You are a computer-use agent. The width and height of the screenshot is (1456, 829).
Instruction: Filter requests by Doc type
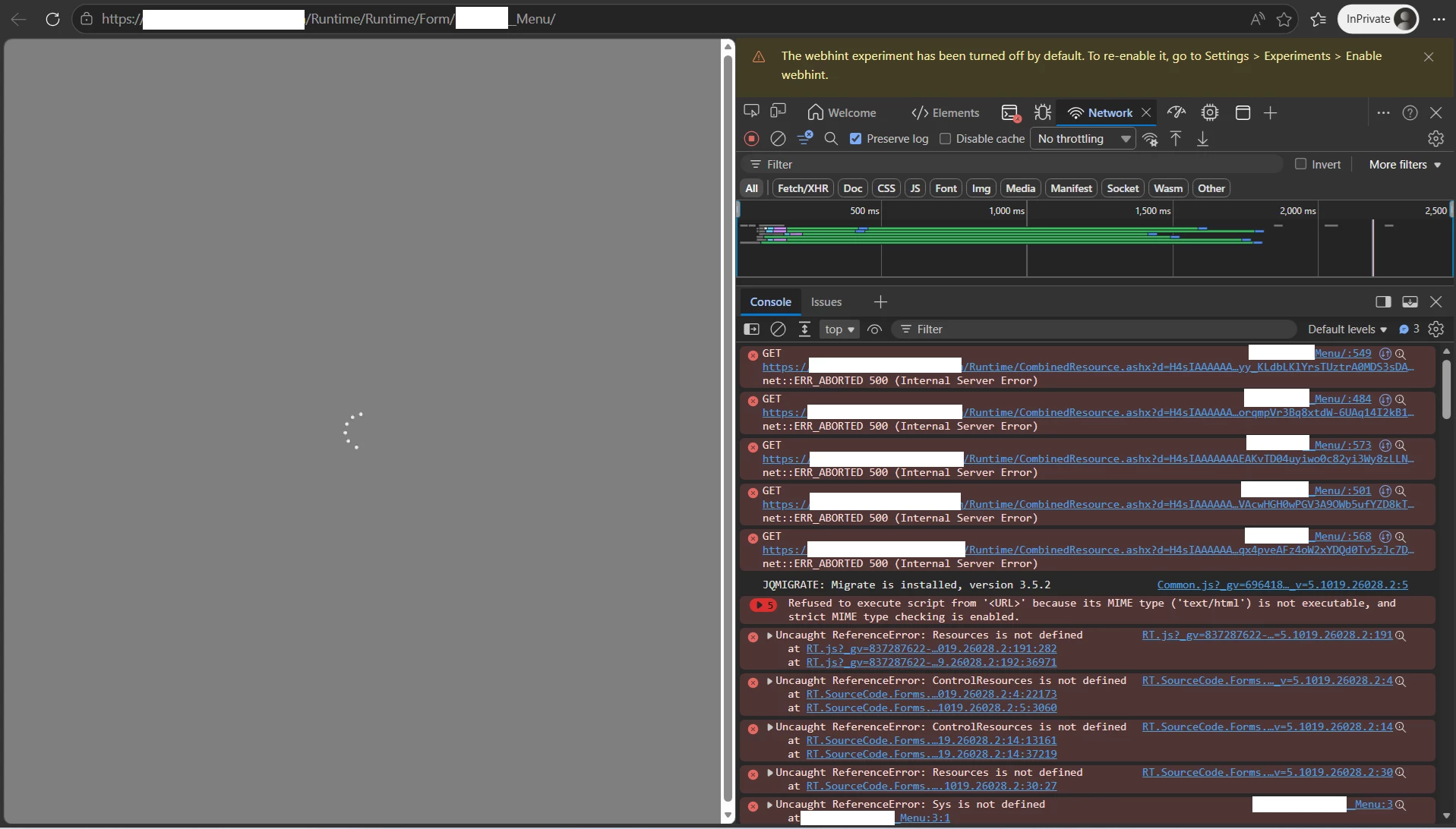pos(853,188)
